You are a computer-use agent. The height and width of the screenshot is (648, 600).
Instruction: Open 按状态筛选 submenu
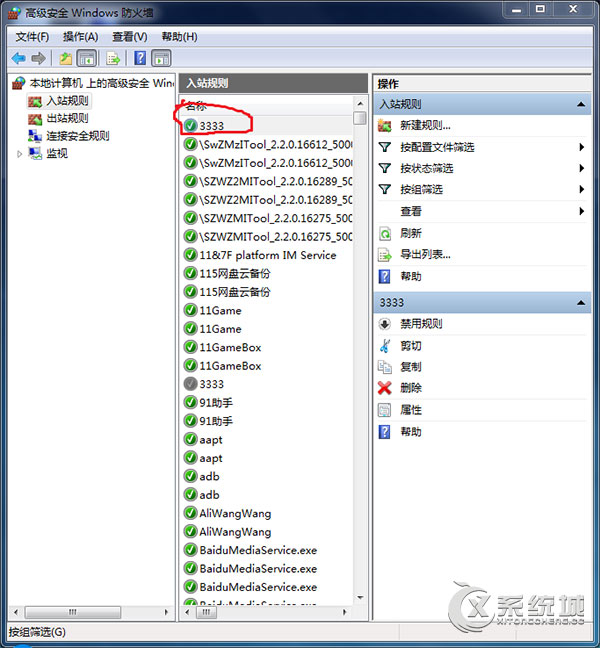(x=426, y=168)
